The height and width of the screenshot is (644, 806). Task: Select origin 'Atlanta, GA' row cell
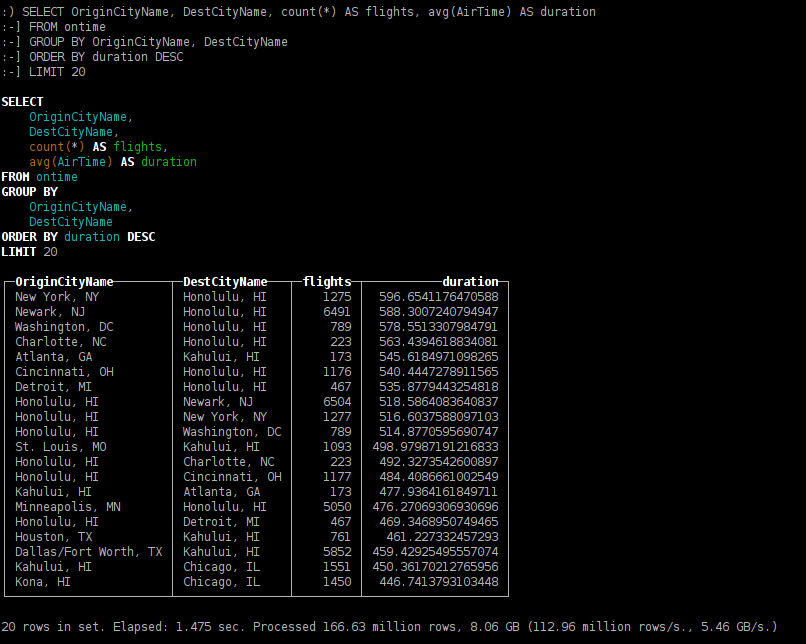[x=53, y=357]
